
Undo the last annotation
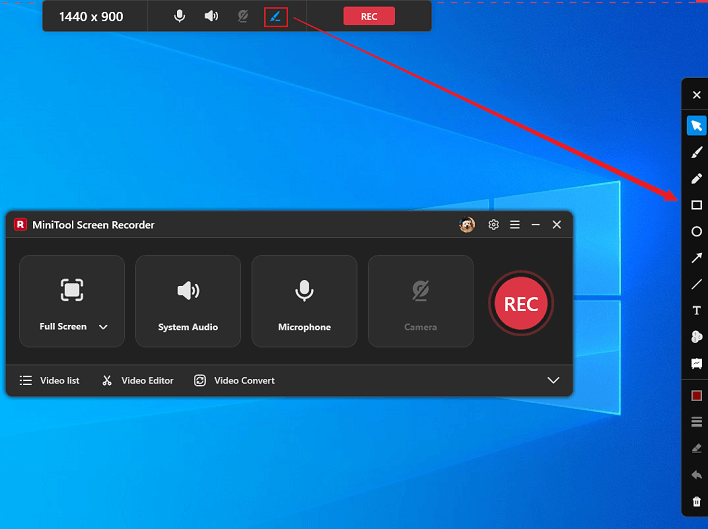click(x=696, y=475)
